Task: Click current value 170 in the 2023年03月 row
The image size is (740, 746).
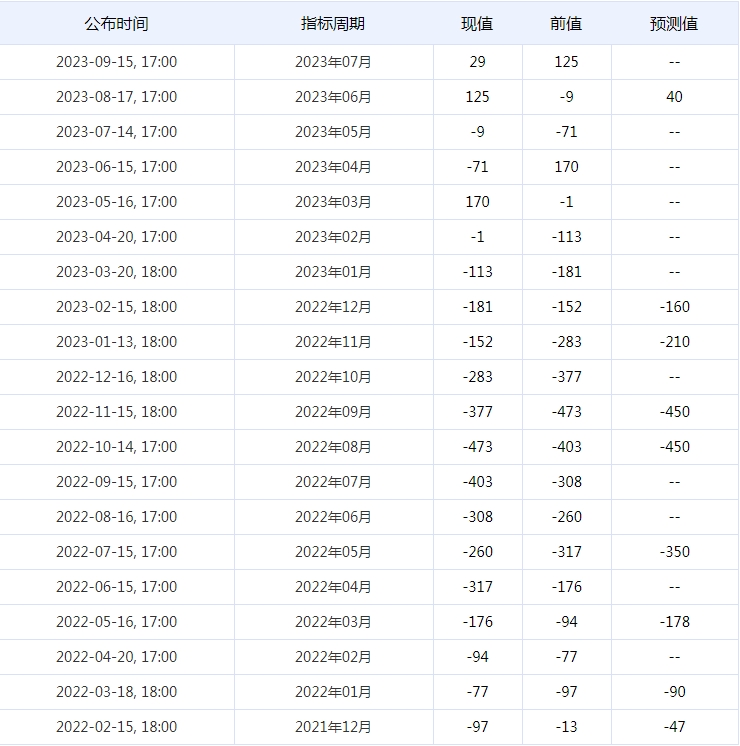Action: pos(477,202)
